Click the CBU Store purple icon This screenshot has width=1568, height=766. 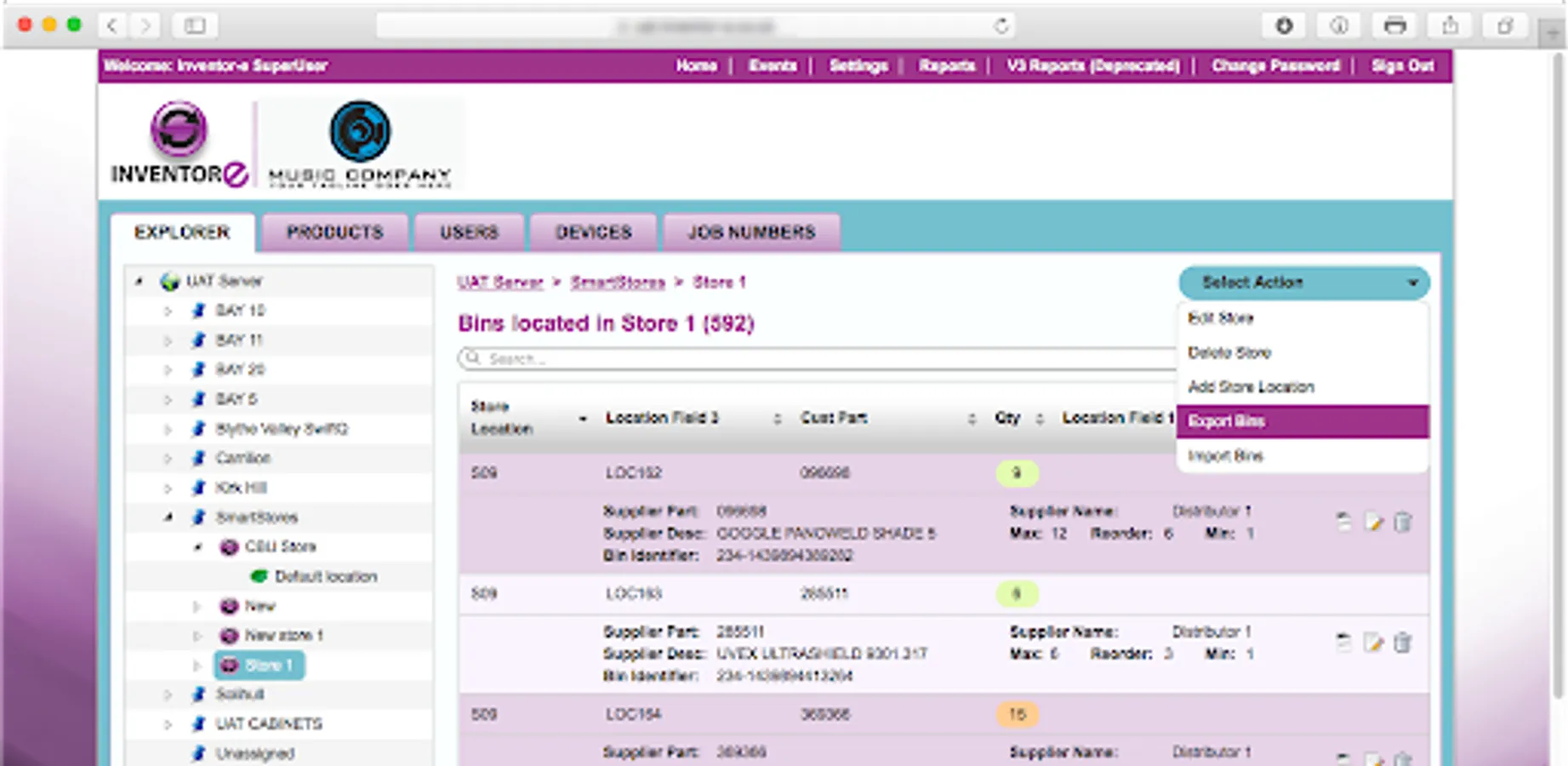pyautogui.click(x=229, y=546)
